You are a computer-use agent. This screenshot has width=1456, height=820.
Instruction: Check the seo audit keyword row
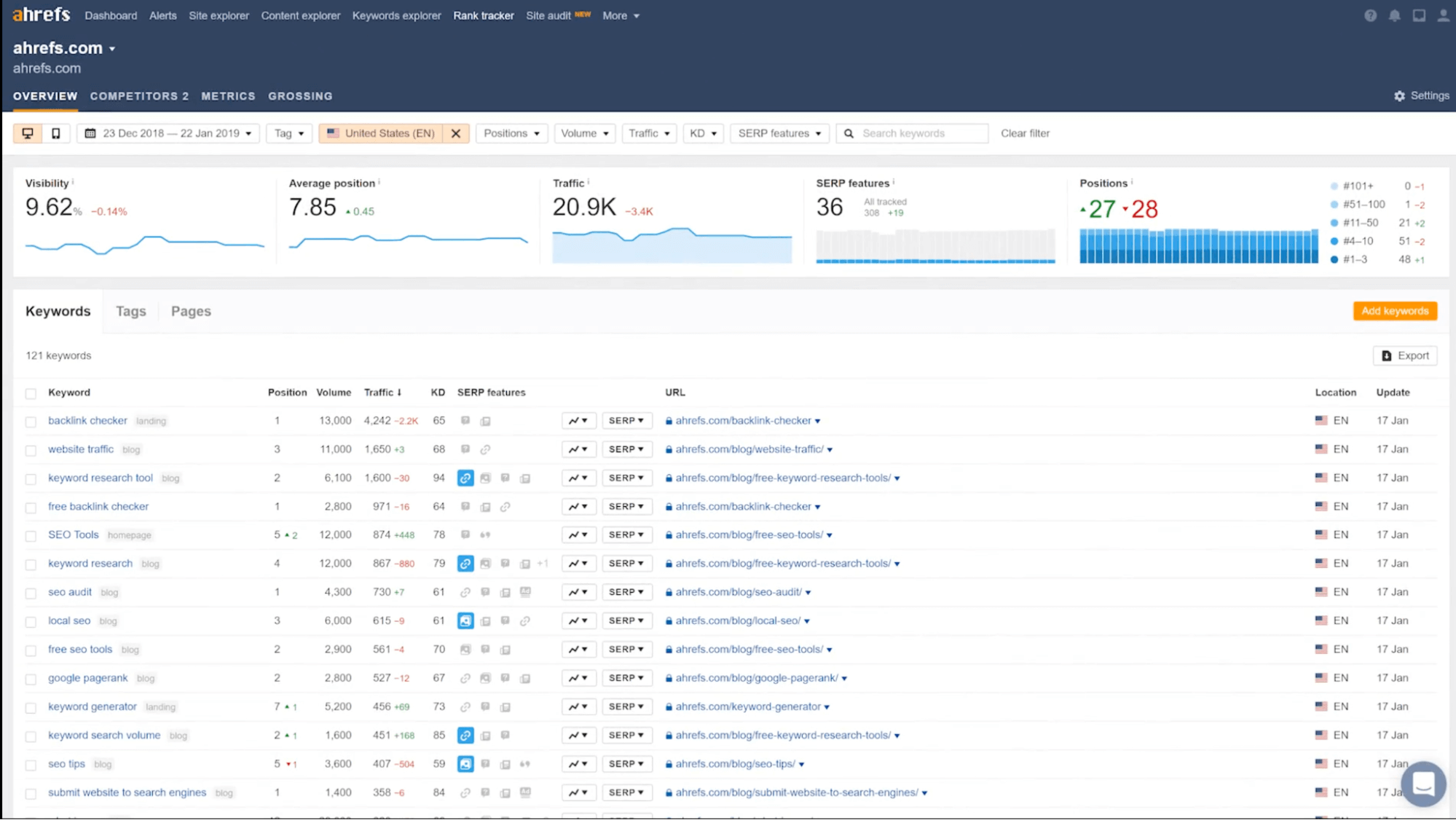(x=31, y=593)
